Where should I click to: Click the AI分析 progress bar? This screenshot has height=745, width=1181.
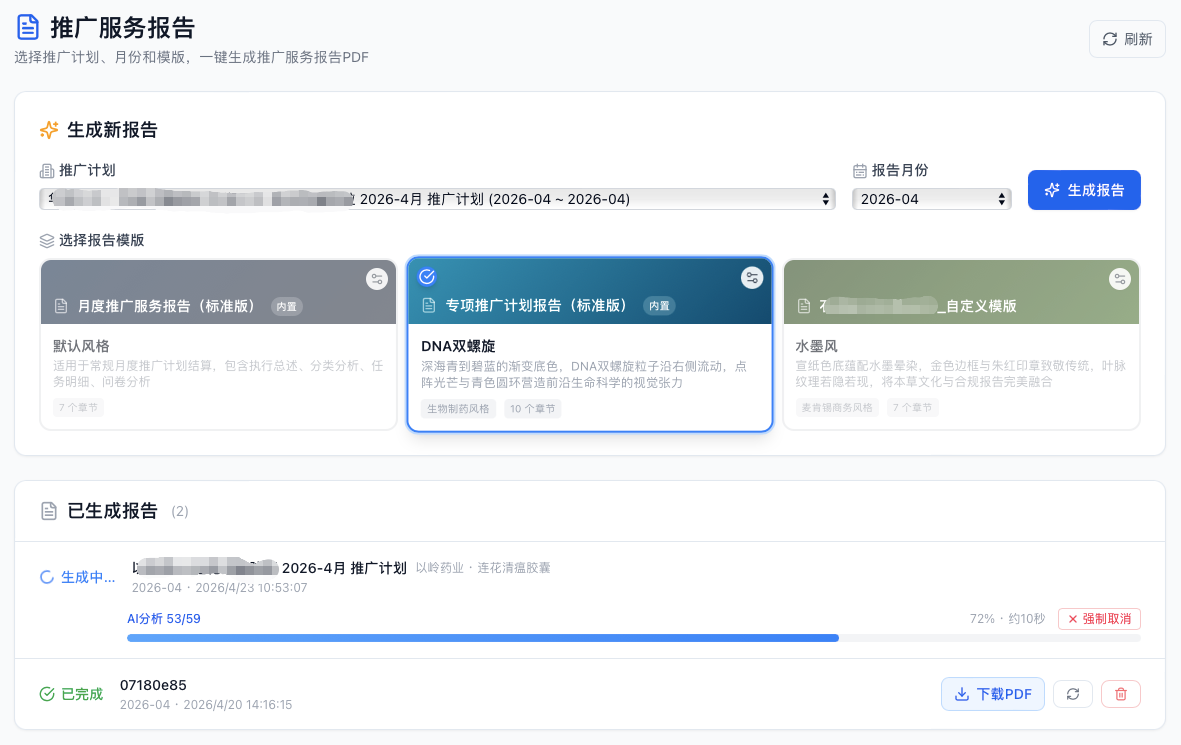point(633,638)
